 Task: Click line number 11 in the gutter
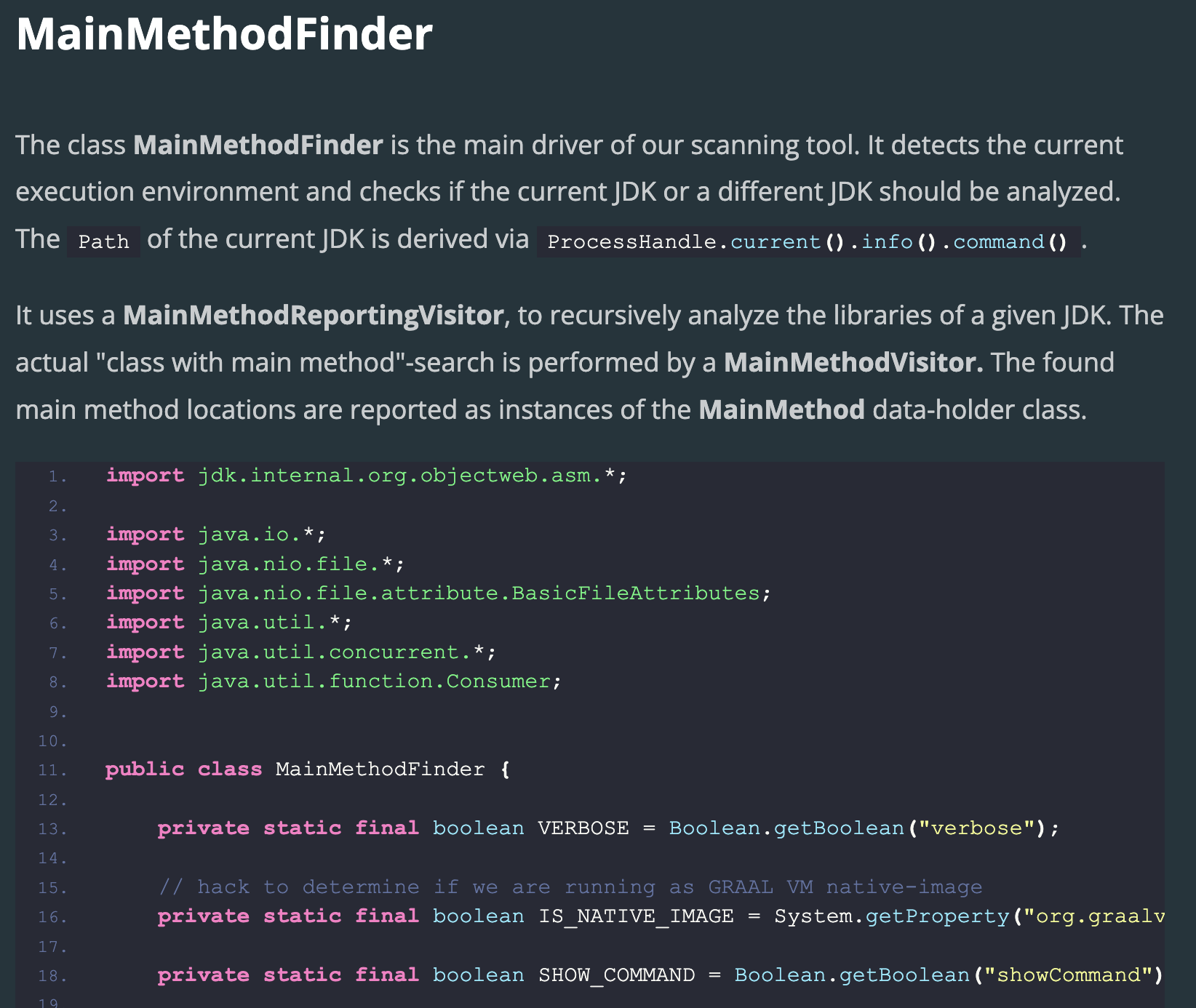click(52, 770)
